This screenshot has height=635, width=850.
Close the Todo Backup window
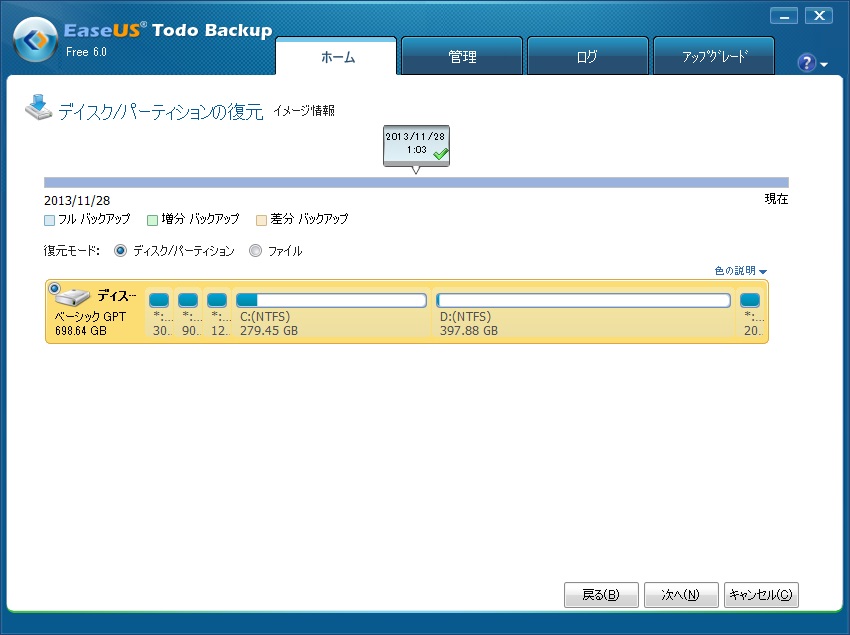pos(819,16)
